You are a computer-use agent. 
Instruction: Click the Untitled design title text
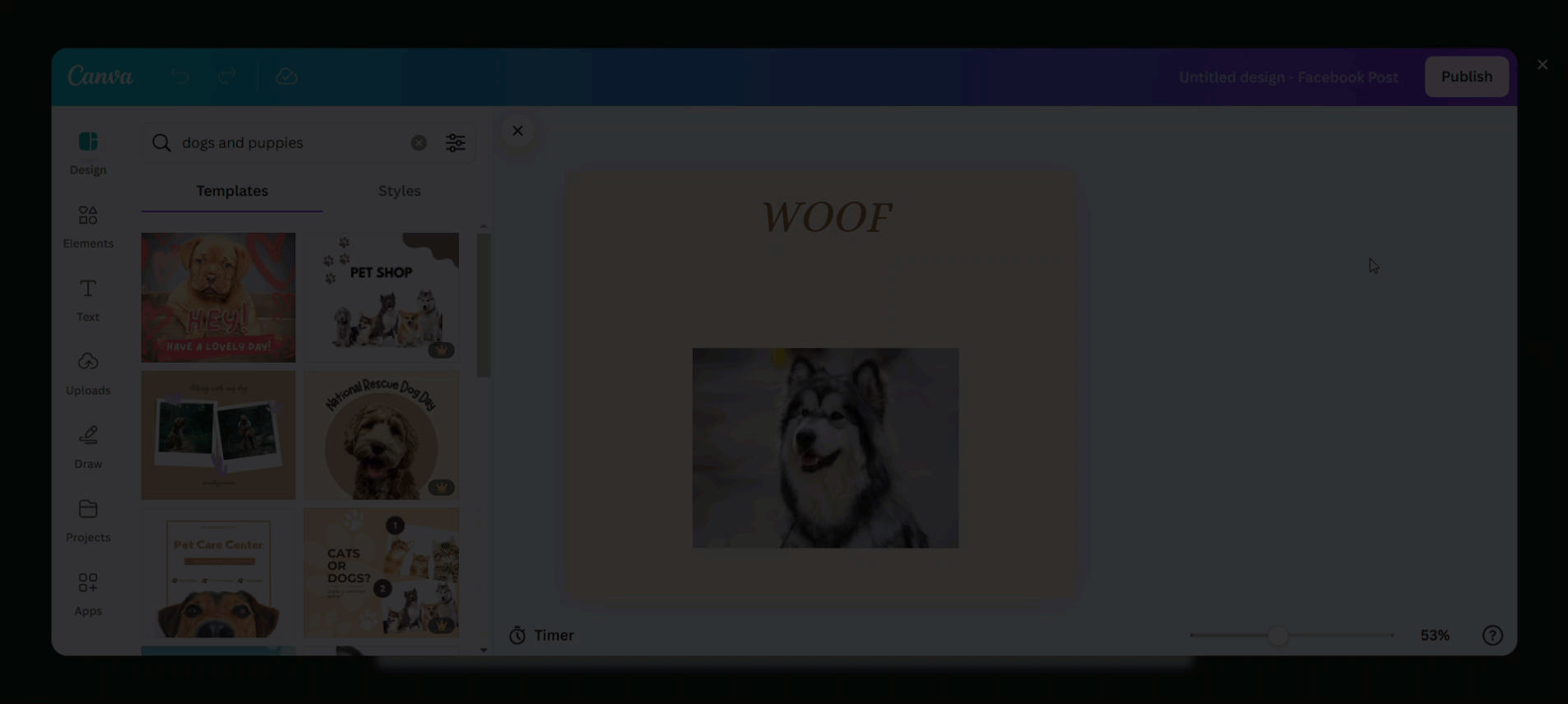[1288, 77]
